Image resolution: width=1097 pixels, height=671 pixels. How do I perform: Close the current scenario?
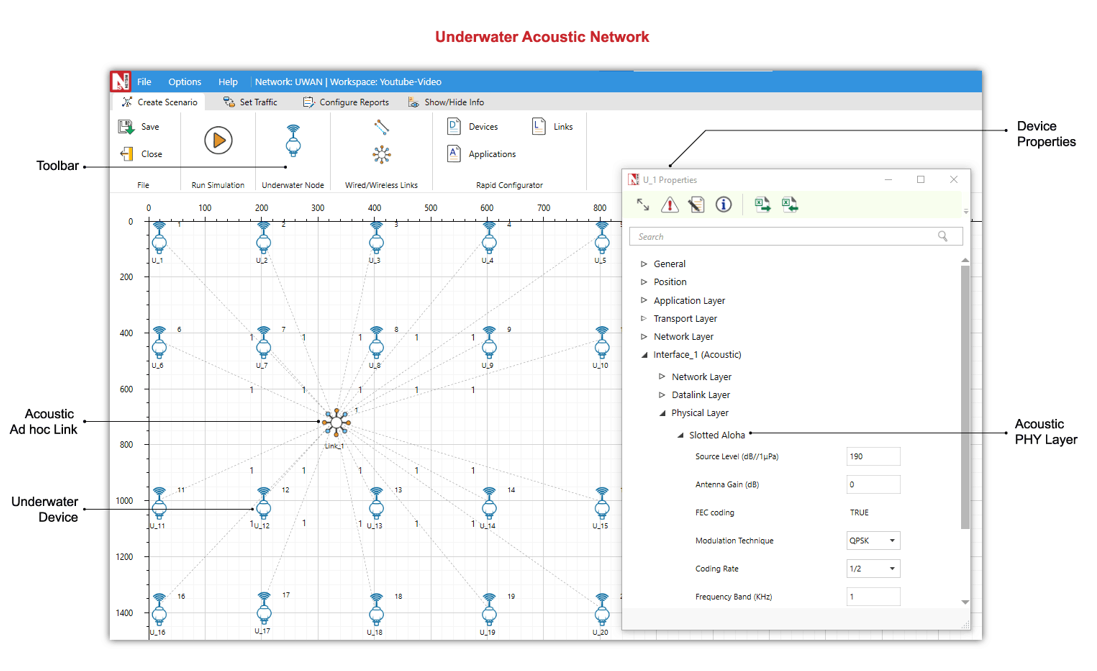140,154
